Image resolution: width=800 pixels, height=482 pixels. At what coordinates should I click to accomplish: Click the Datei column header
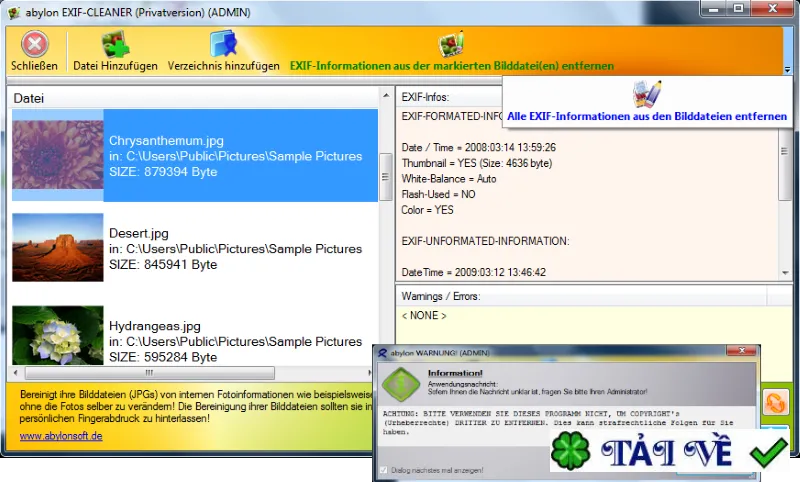194,98
